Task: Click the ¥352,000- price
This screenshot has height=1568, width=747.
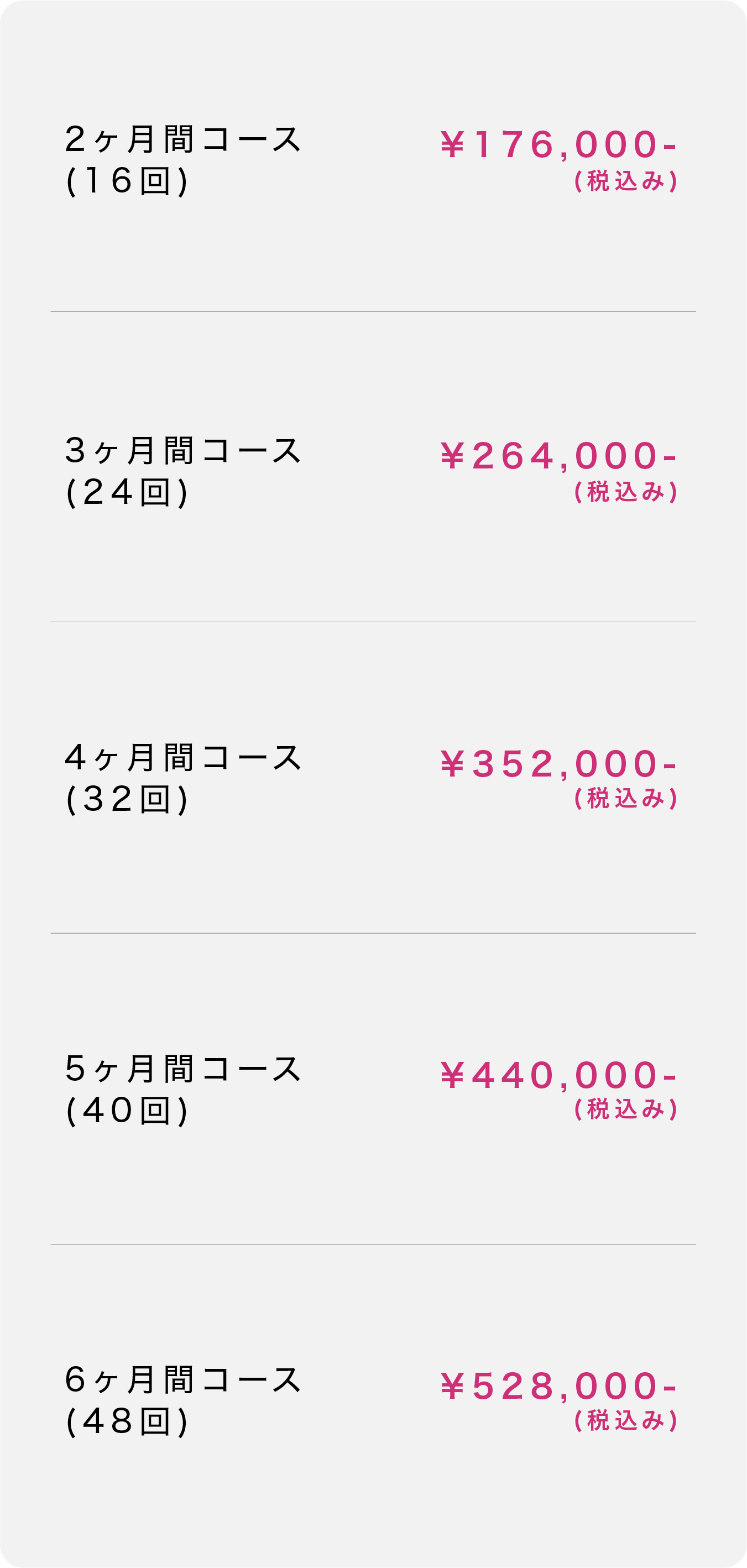Action: coord(558,764)
